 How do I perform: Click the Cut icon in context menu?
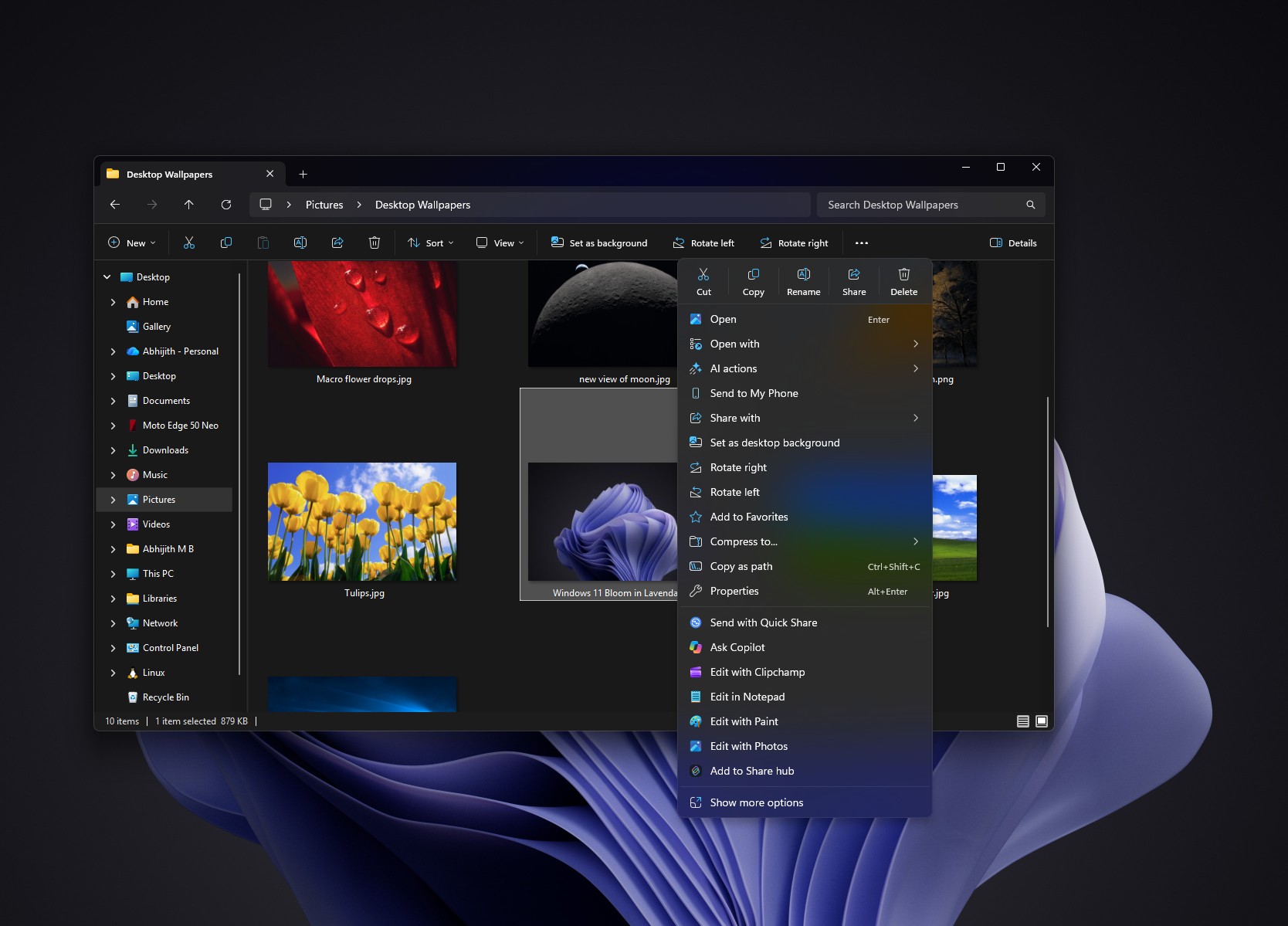pos(703,274)
